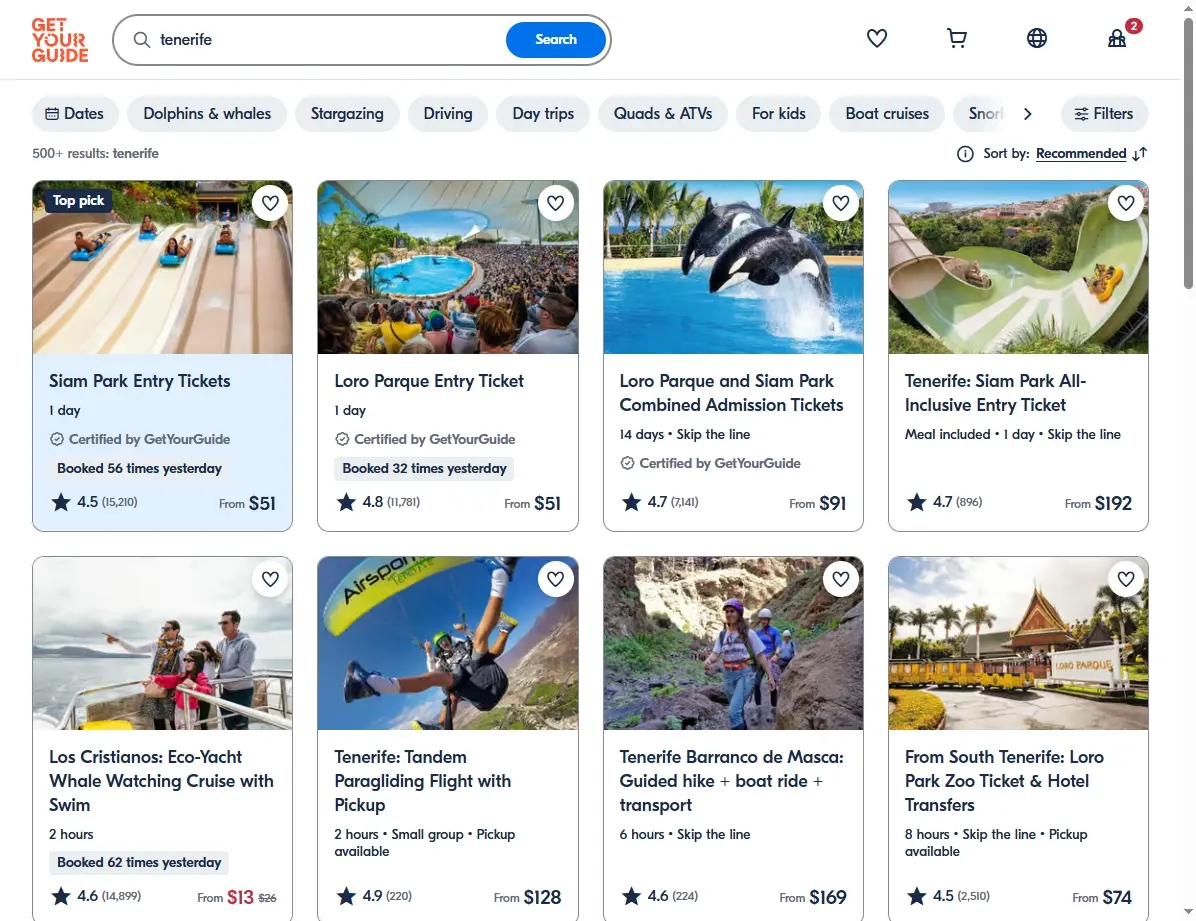Click 'Booked 32 times yesterday' label
This screenshot has height=921, width=1196.
(424, 469)
